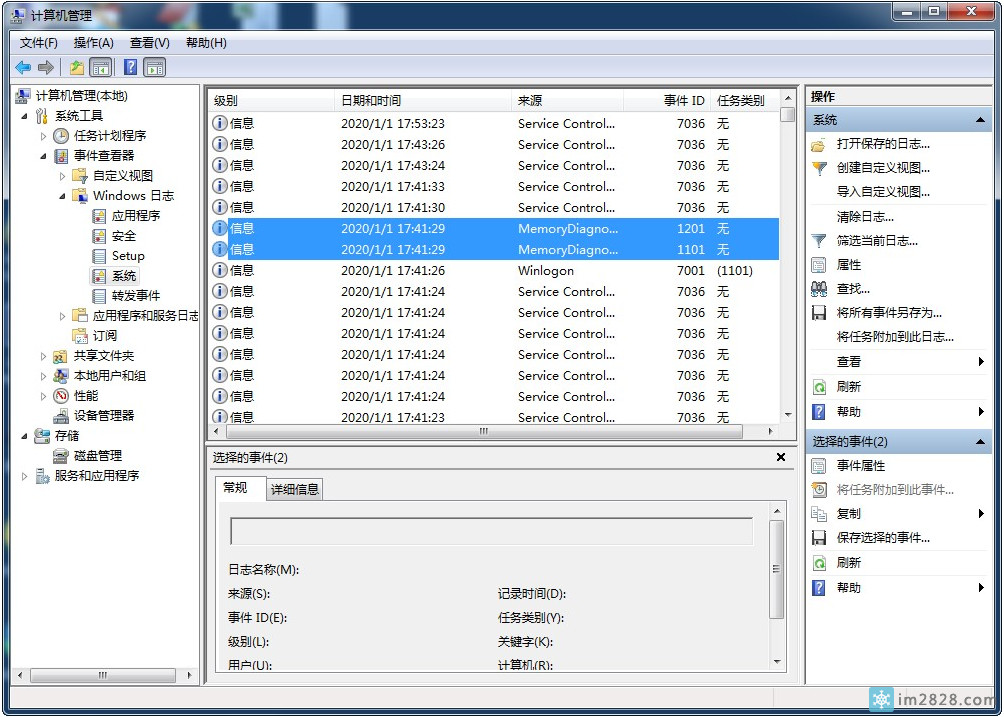Sort list by 日期和时间 column header

pyautogui.click(x=371, y=101)
